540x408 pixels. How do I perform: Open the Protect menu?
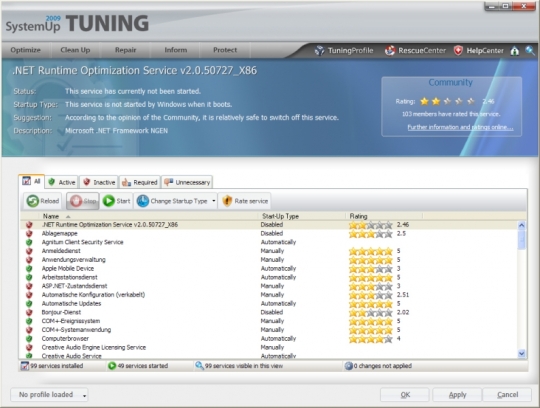(x=225, y=50)
